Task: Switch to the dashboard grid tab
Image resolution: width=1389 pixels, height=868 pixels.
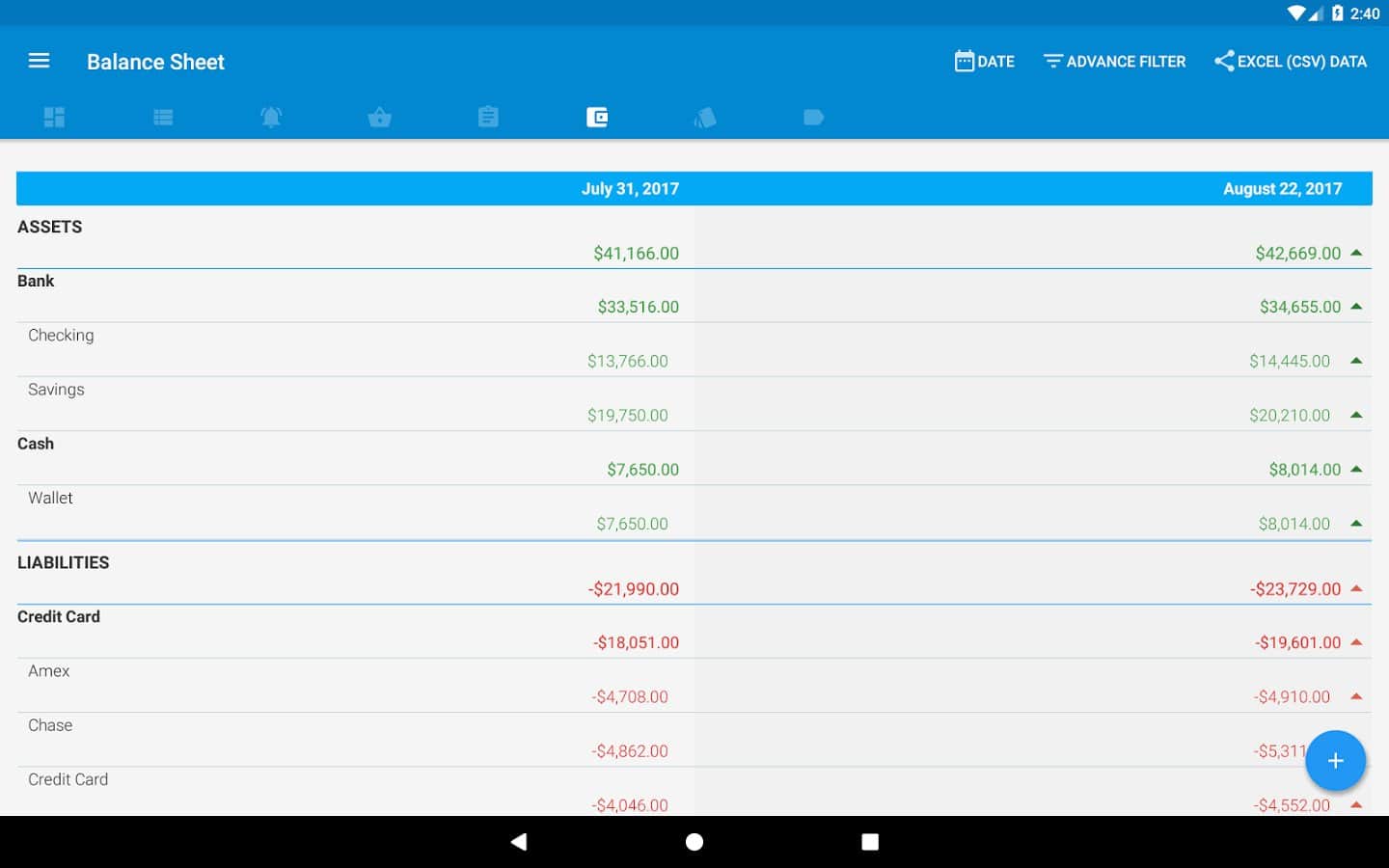Action: pyautogui.click(x=54, y=118)
